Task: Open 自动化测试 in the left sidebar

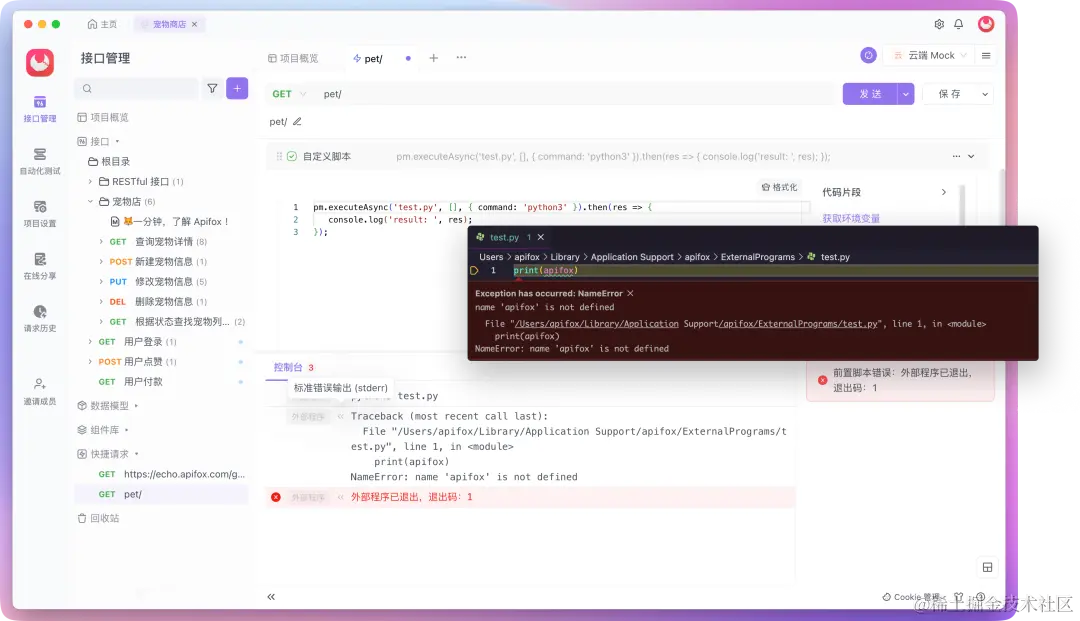Action: 40,161
